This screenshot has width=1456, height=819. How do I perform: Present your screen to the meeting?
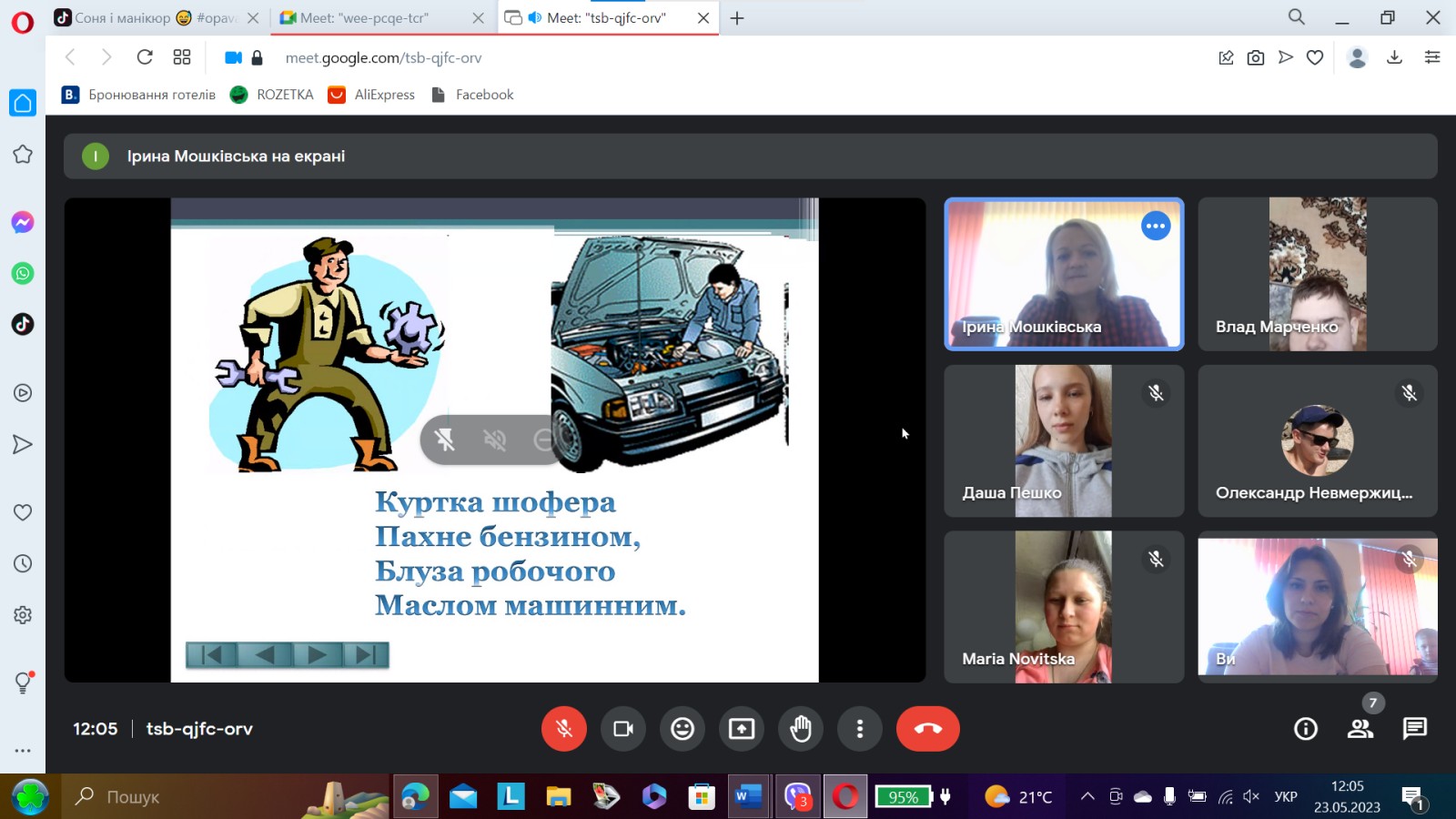741,729
